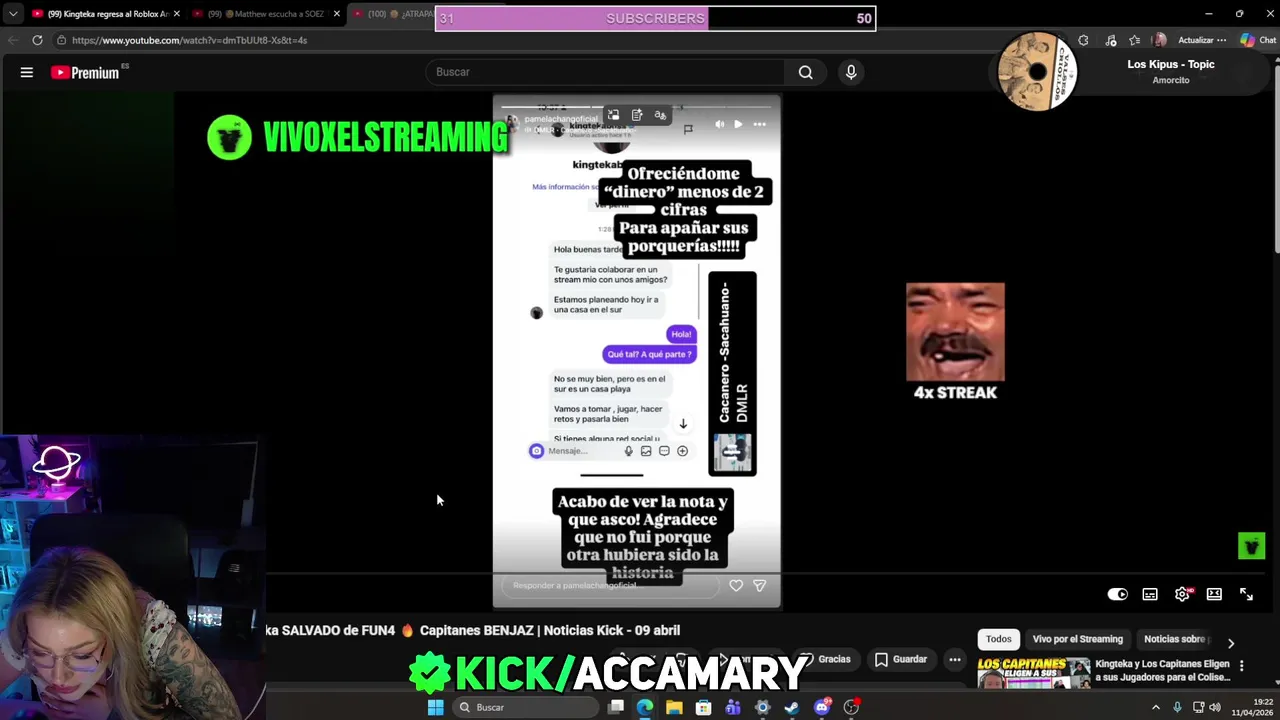Click the down arrow in the chat
The image size is (1280, 720).
(x=683, y=424)
